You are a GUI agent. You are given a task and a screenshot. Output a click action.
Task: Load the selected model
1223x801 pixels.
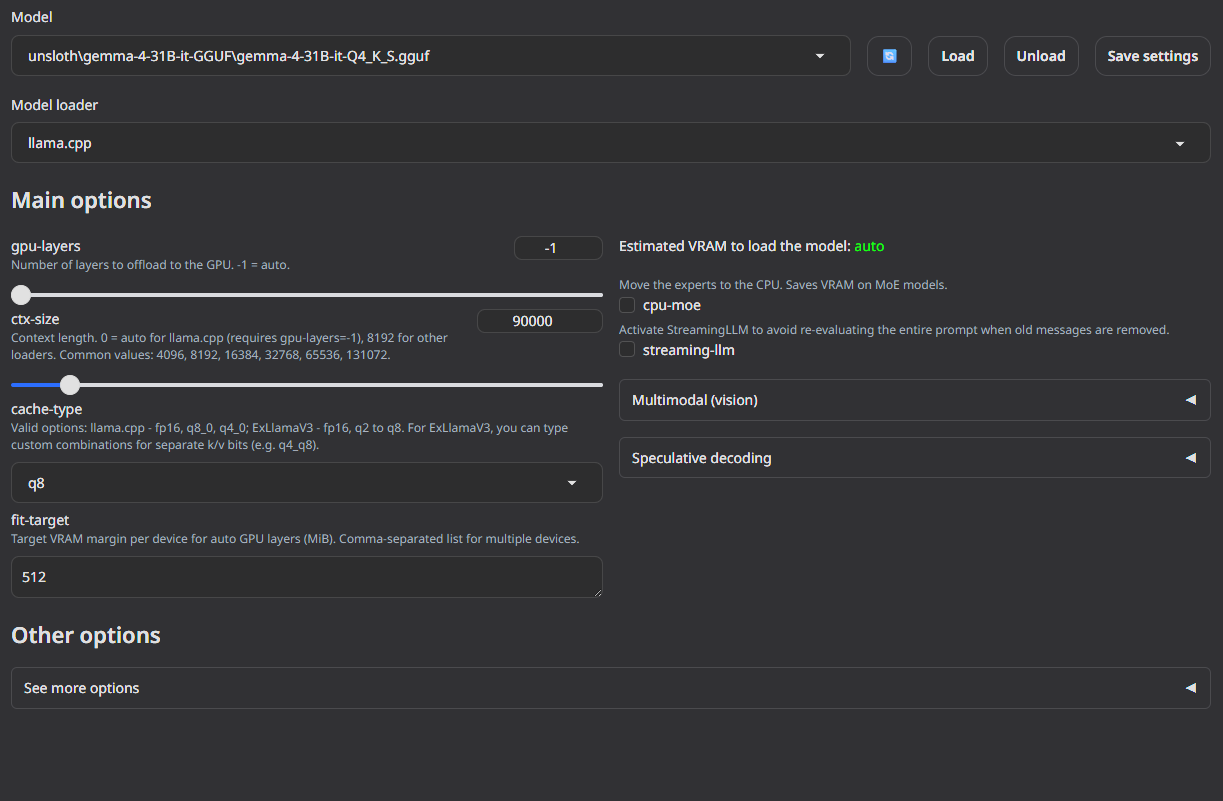click(x=957, y=56)
